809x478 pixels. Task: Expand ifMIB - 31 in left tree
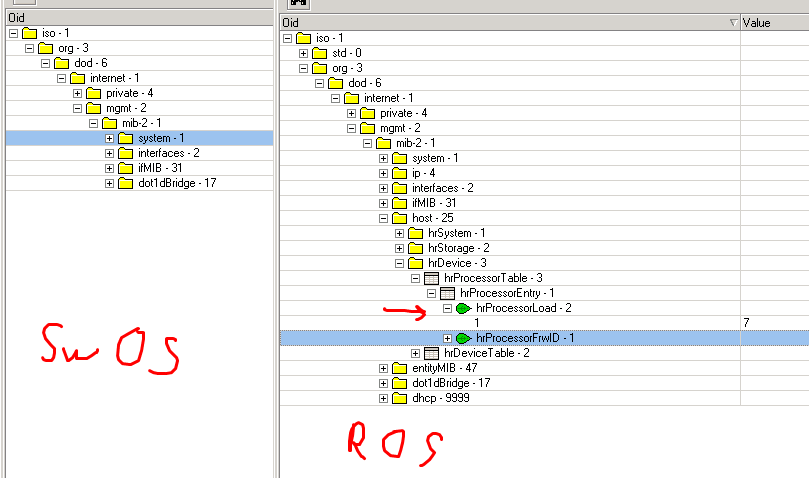[109, 168]
